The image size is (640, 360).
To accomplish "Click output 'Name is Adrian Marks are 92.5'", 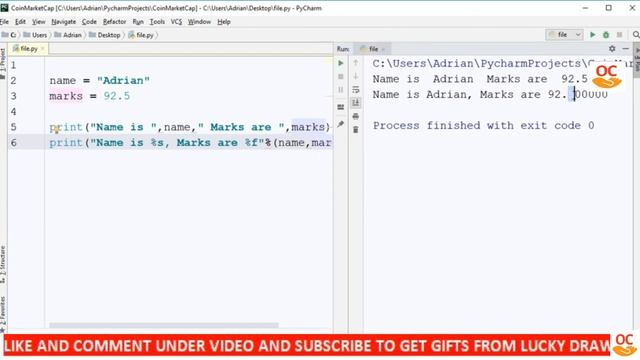I will point(480,79).
